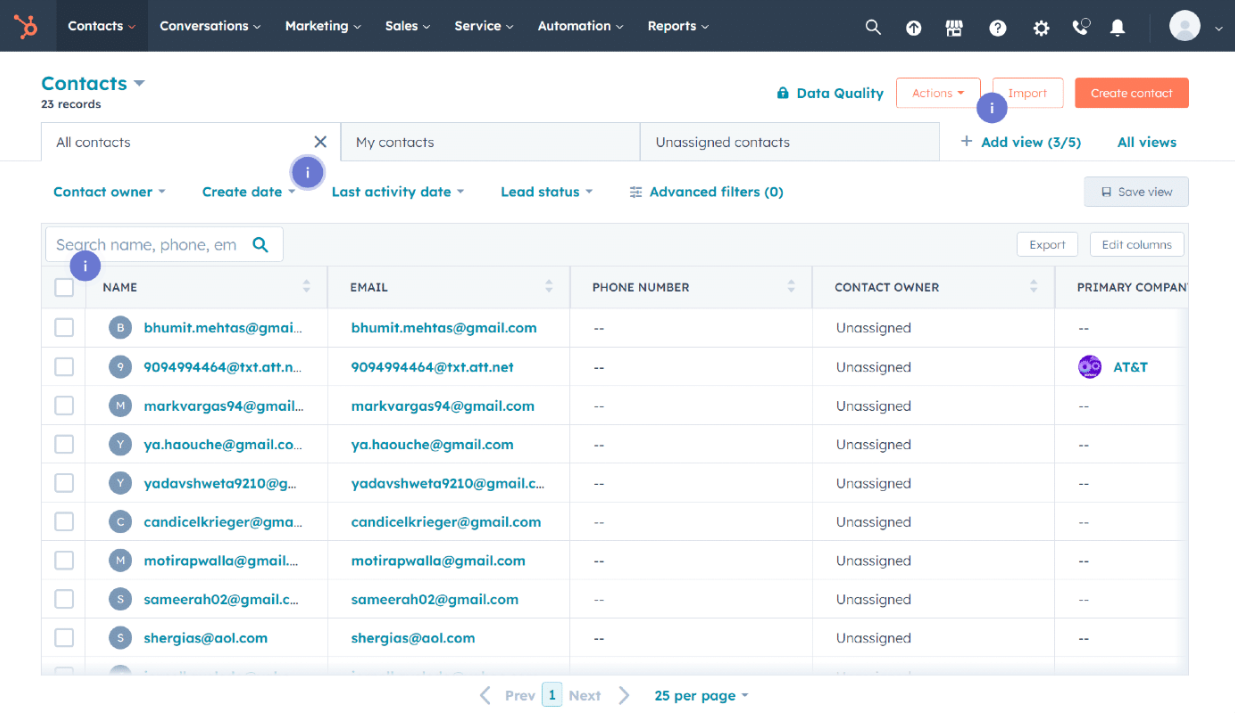Screen dimensions: 1235x713
Task: Click the info hotspot near Create date
Action: (x=308, y=173)
